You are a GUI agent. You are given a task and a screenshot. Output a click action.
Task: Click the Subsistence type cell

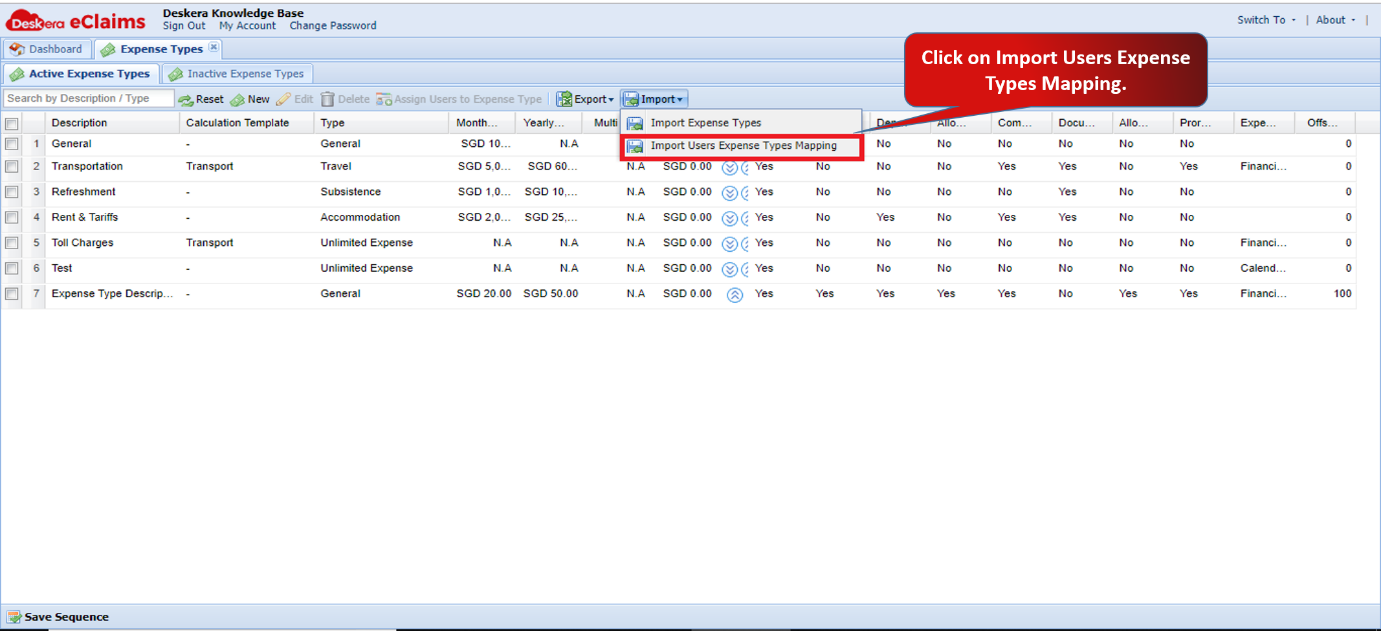point(382,192)
